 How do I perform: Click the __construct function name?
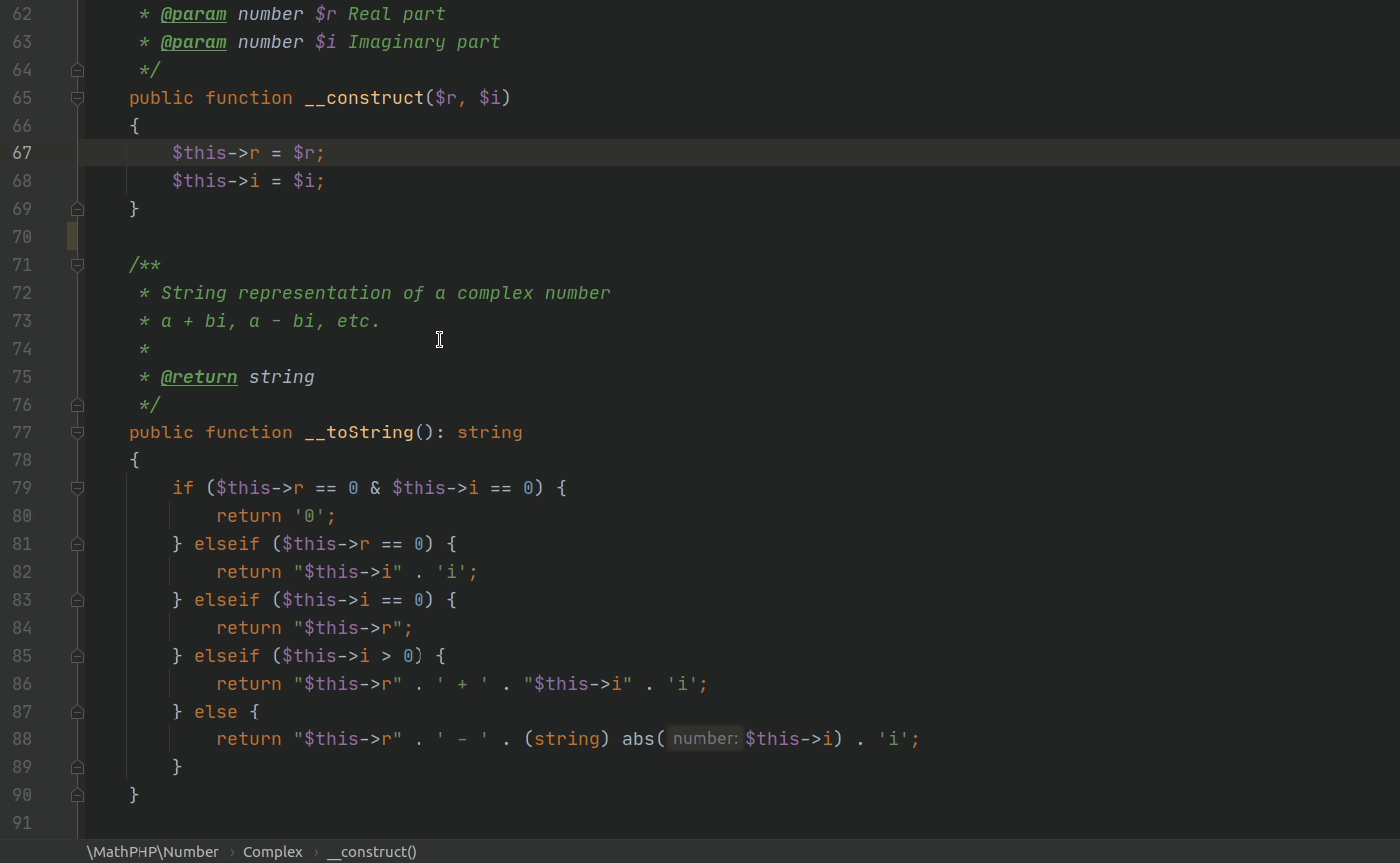365,98
